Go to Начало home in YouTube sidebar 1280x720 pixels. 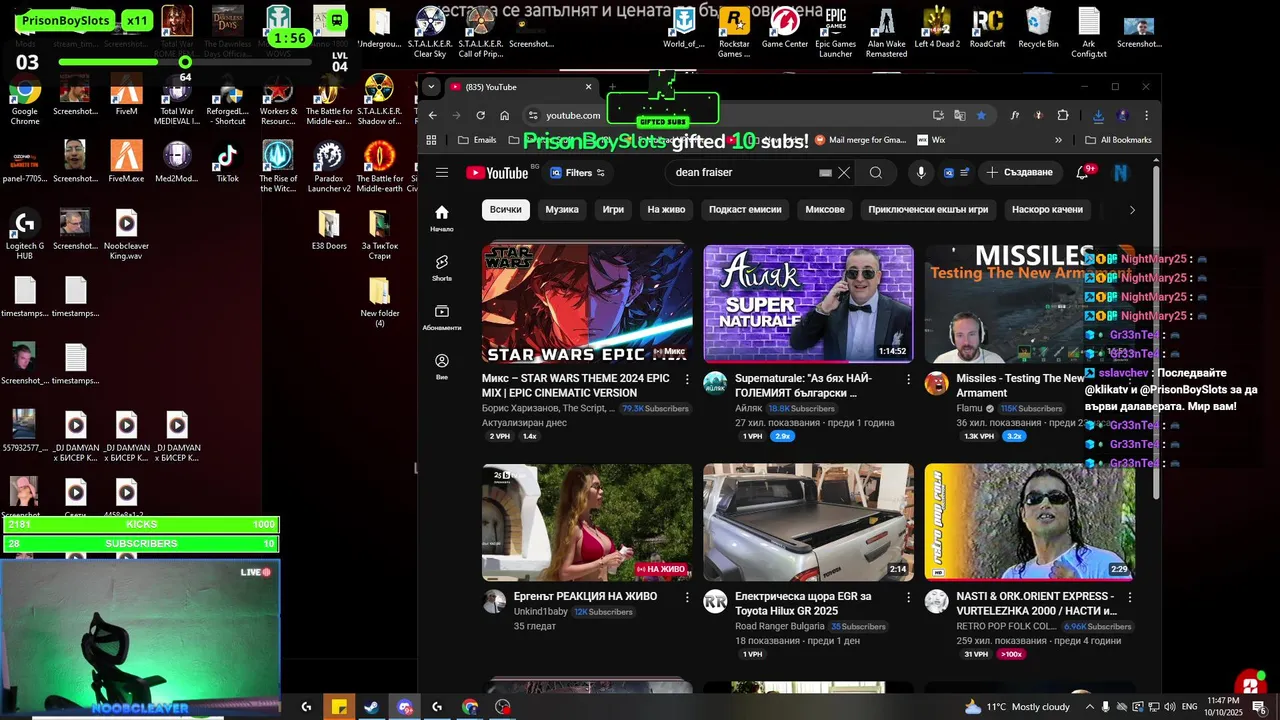(442, 218)
